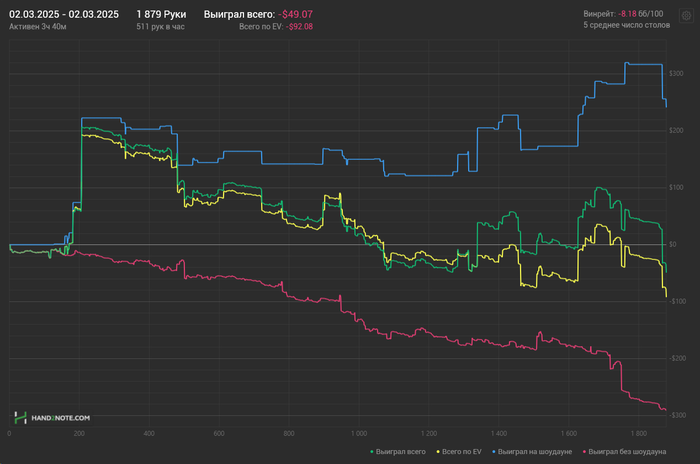The height and width of the screenshot is (464, 700).
Task: Click the '1 800' x-axis tick label
Action: [638, 433]
